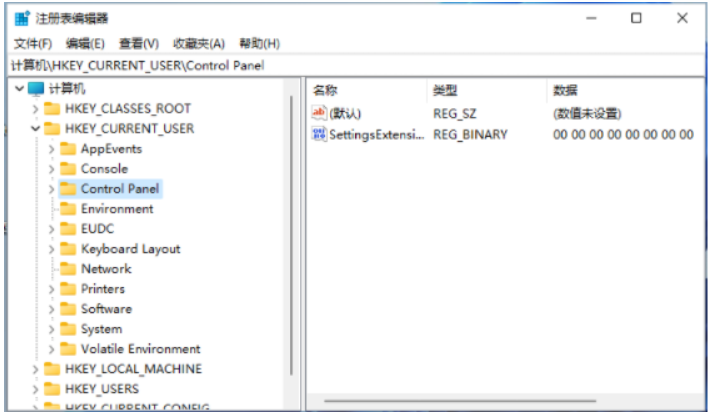
Task: Click the SettingsExtensi... binary value icon
Action: (x=320, y=134)
